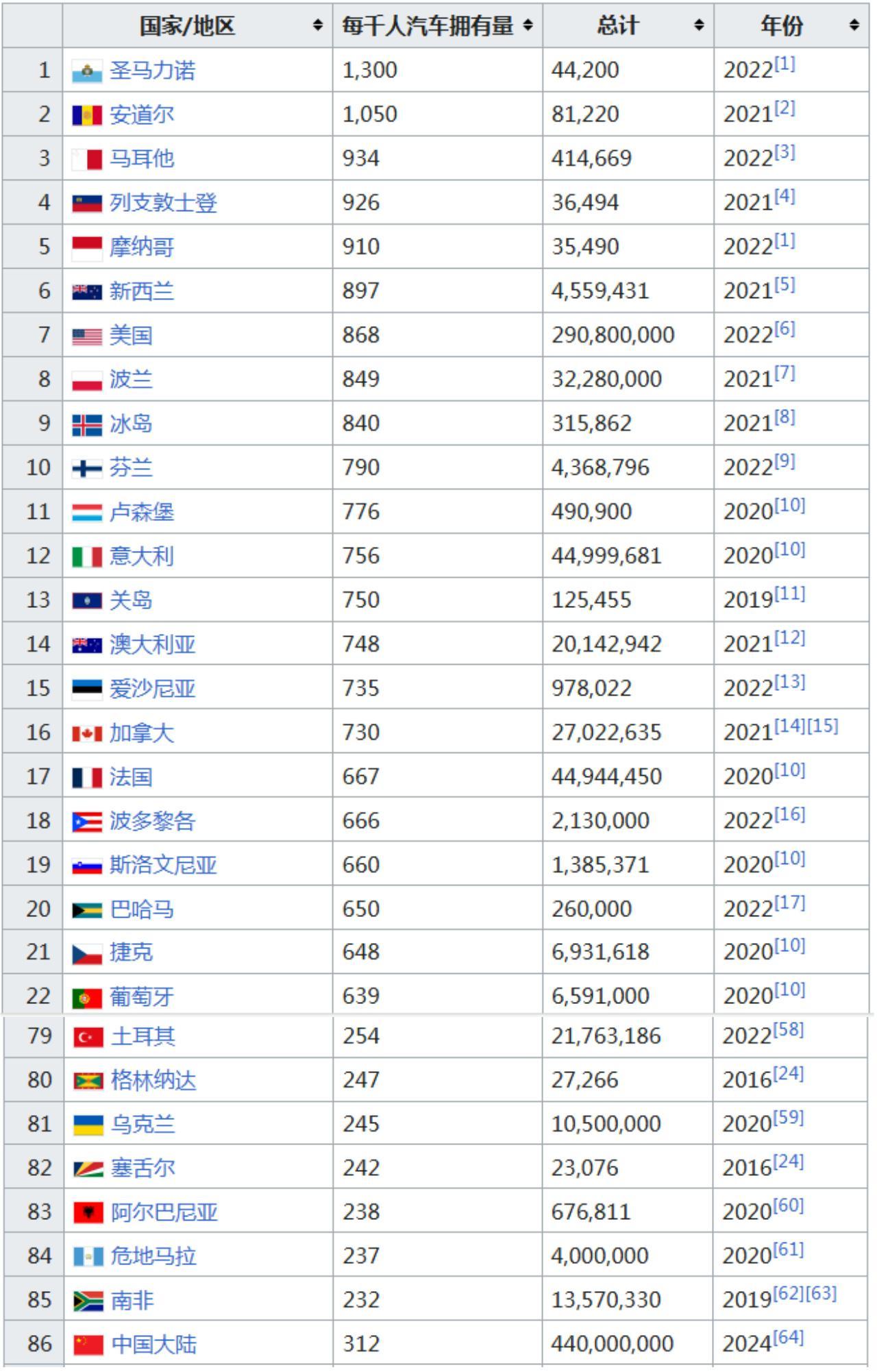Open reference [6] in 美国 row
The width and height of the screenshot is (877, 1372).
pyautogui.click(x=785, y=329)
